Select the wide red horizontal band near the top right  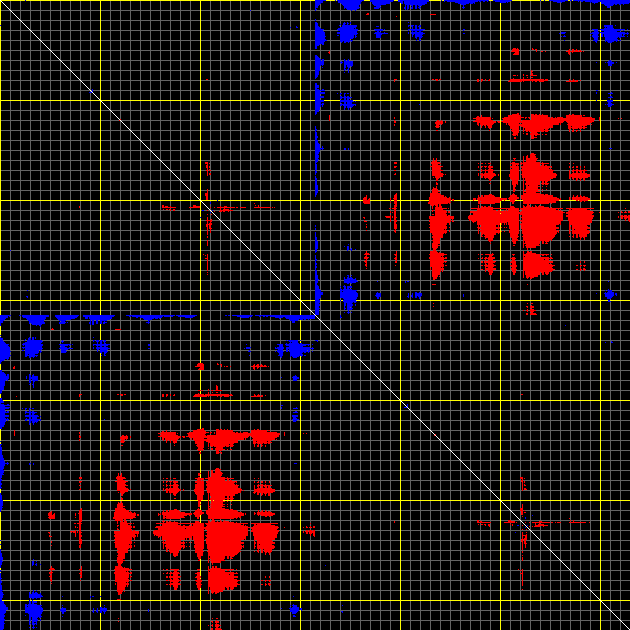click(x=535, y=123)
